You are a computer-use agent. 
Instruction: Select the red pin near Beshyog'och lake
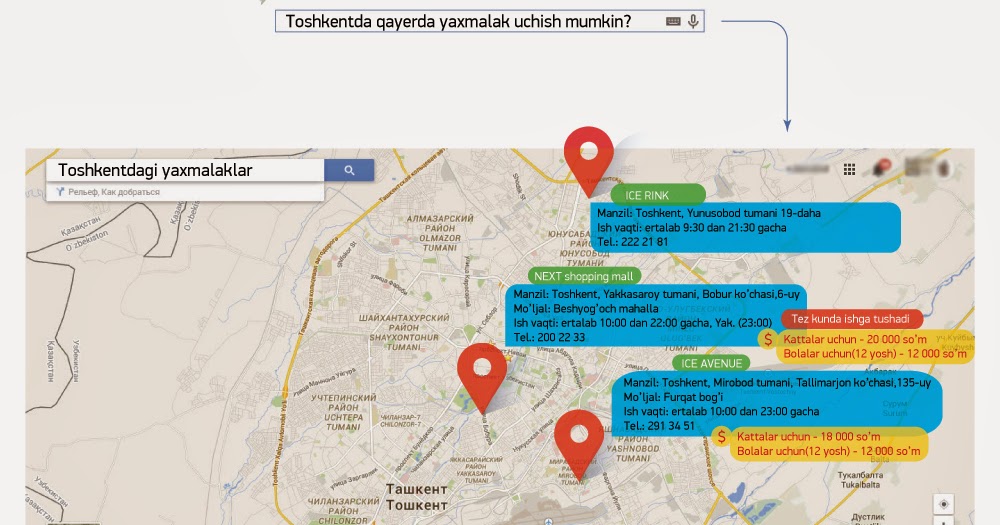[482, 378]
